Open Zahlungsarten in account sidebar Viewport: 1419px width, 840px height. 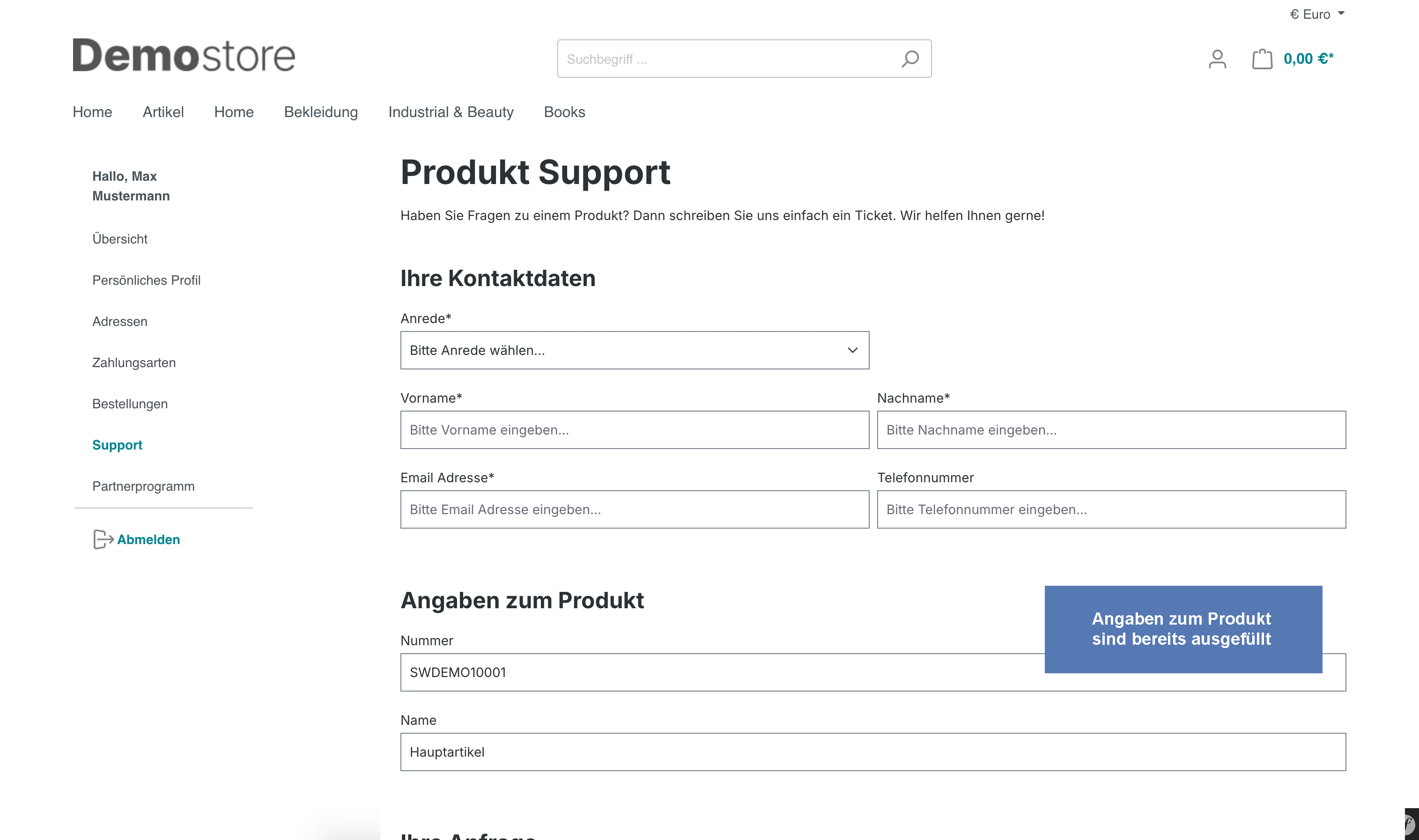[133, 363]
